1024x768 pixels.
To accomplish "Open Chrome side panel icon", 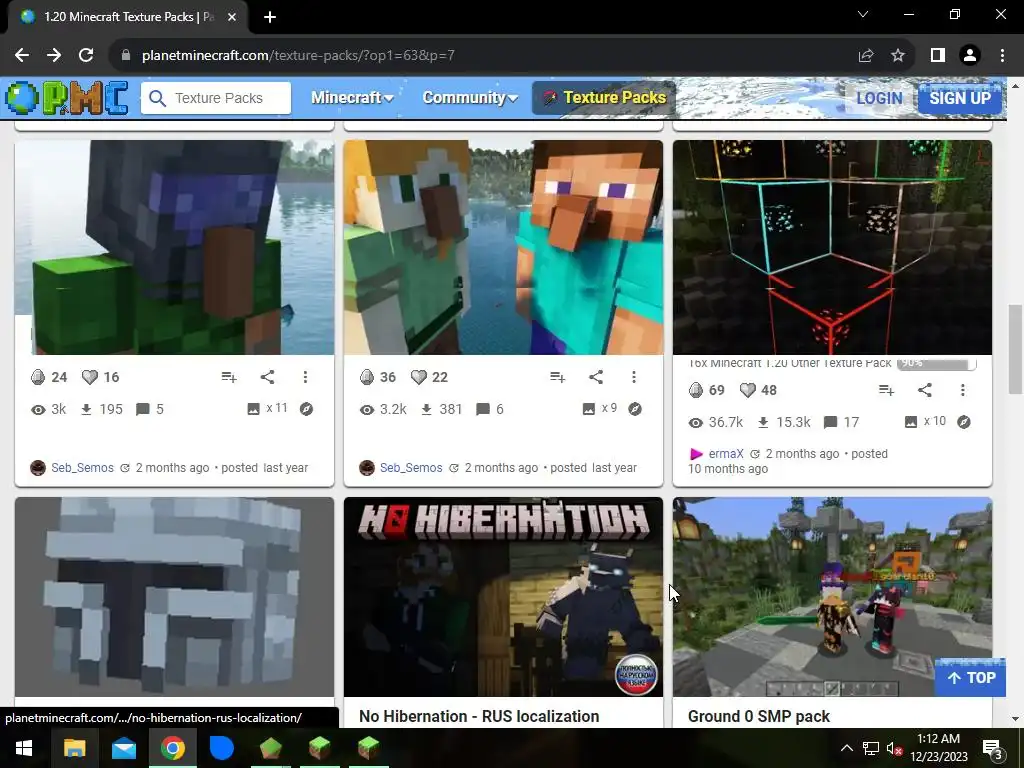I will point(938,56).
